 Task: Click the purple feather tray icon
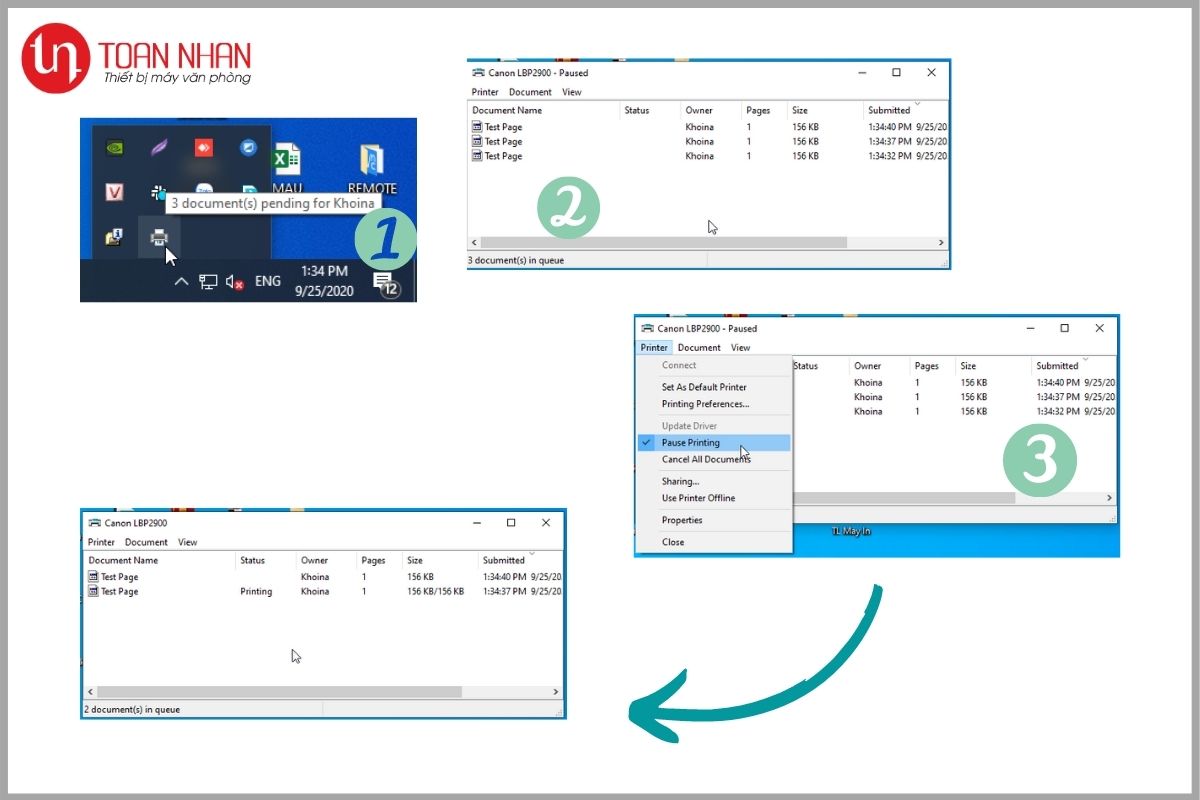coord(158,147)
